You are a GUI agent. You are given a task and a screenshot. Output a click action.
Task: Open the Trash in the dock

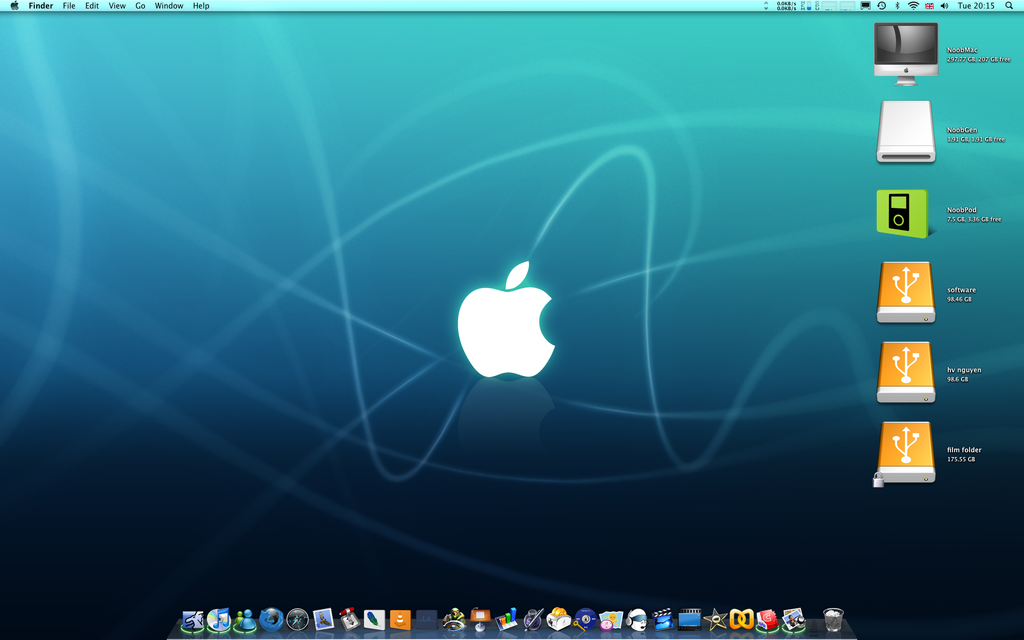click(833, 619)
